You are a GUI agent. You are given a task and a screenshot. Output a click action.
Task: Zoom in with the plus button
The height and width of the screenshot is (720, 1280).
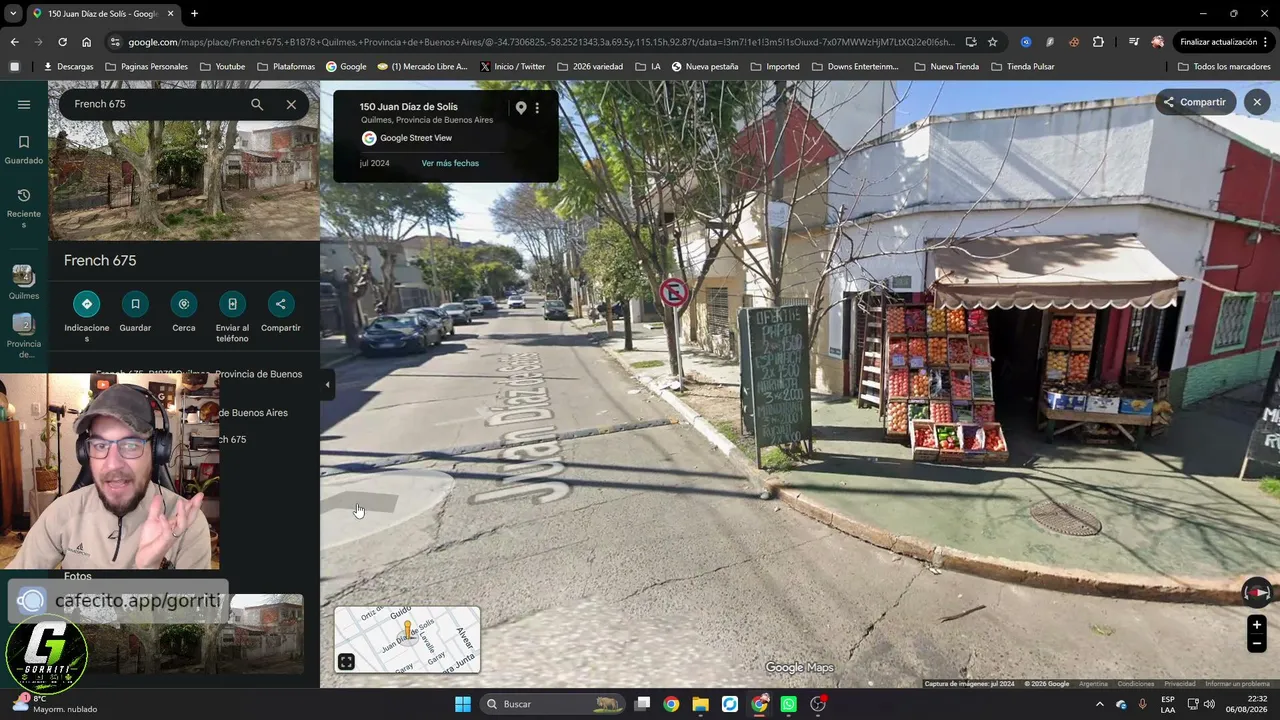pyautogui.click(x=1257, y=625)
